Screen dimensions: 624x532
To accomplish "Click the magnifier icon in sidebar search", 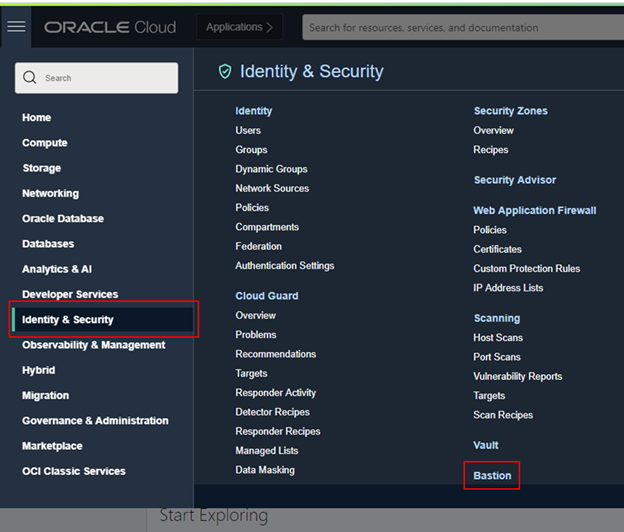I will pyautogui.click(x=30, y=78).
